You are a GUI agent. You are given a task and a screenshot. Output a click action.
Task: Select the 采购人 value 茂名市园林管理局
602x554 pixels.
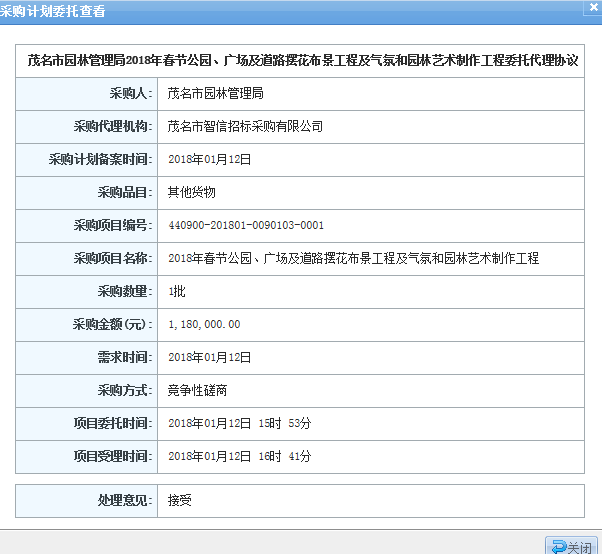tap(215, 93)
